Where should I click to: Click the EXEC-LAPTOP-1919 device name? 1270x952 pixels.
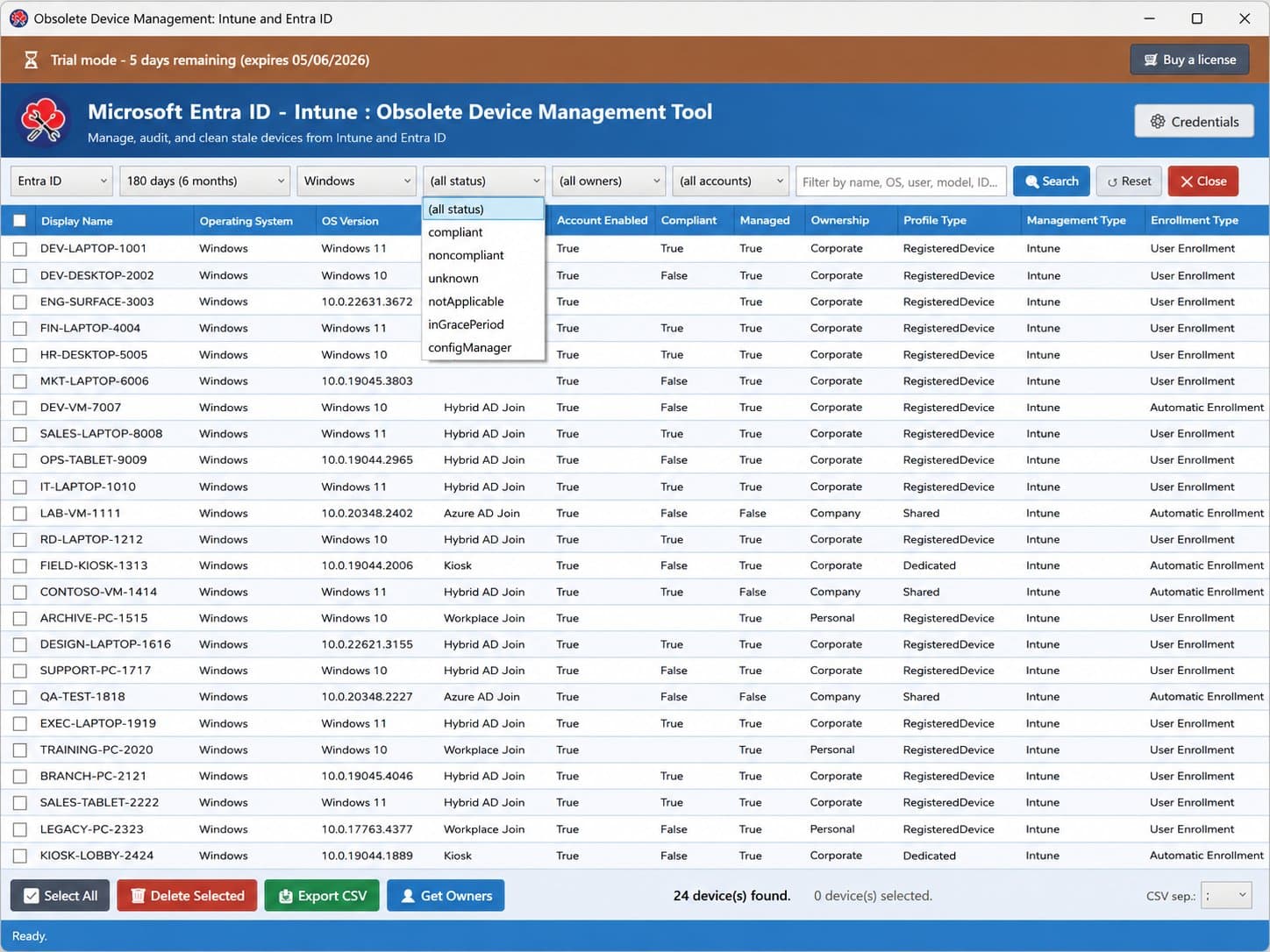(98, 724)
